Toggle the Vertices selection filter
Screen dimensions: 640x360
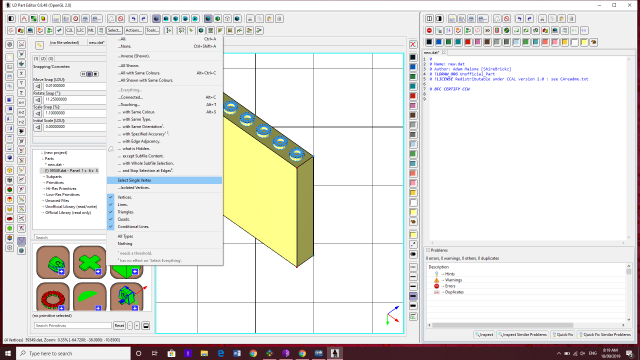click(x=164, y=197)
